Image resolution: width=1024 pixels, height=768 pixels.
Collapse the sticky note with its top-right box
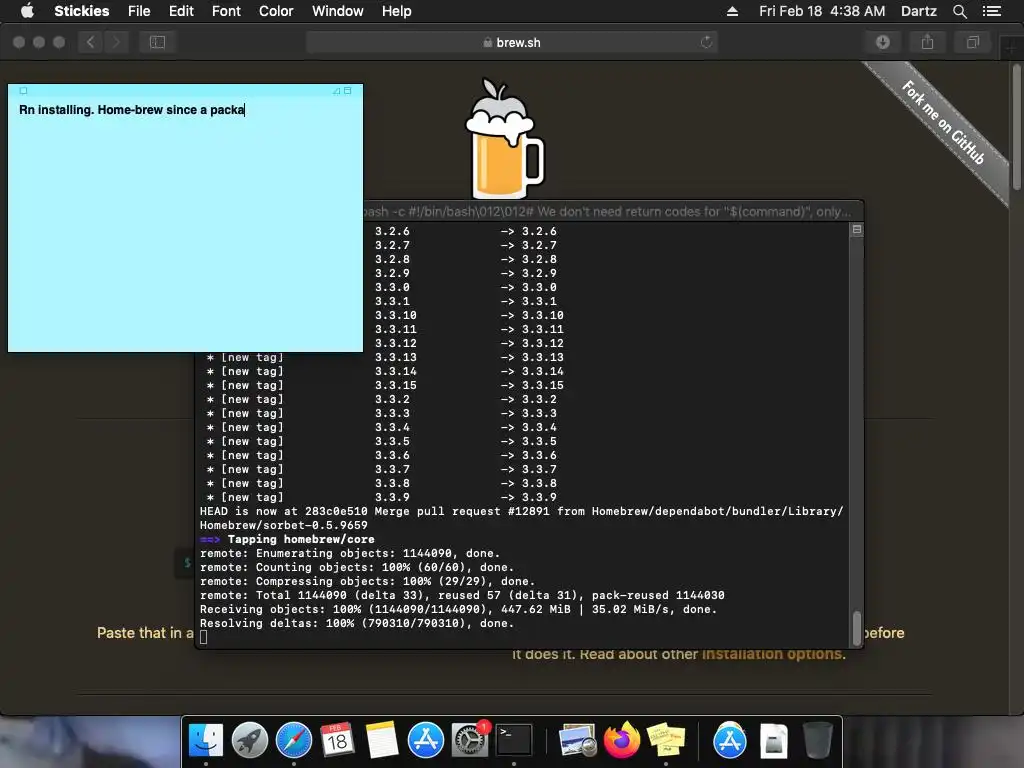[347, 91]
